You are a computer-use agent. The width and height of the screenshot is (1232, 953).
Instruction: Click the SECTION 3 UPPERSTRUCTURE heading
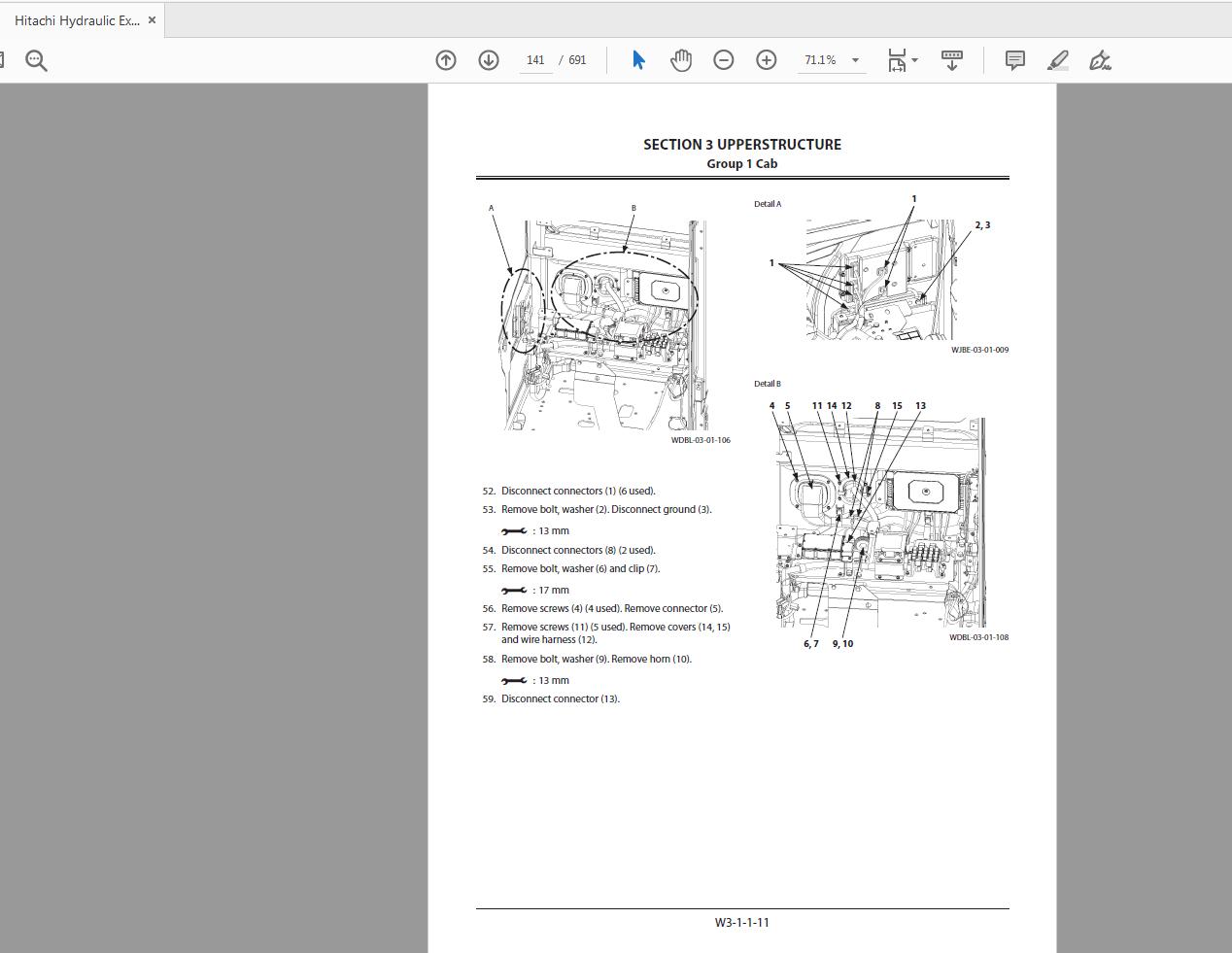click(x=742, y=145)
